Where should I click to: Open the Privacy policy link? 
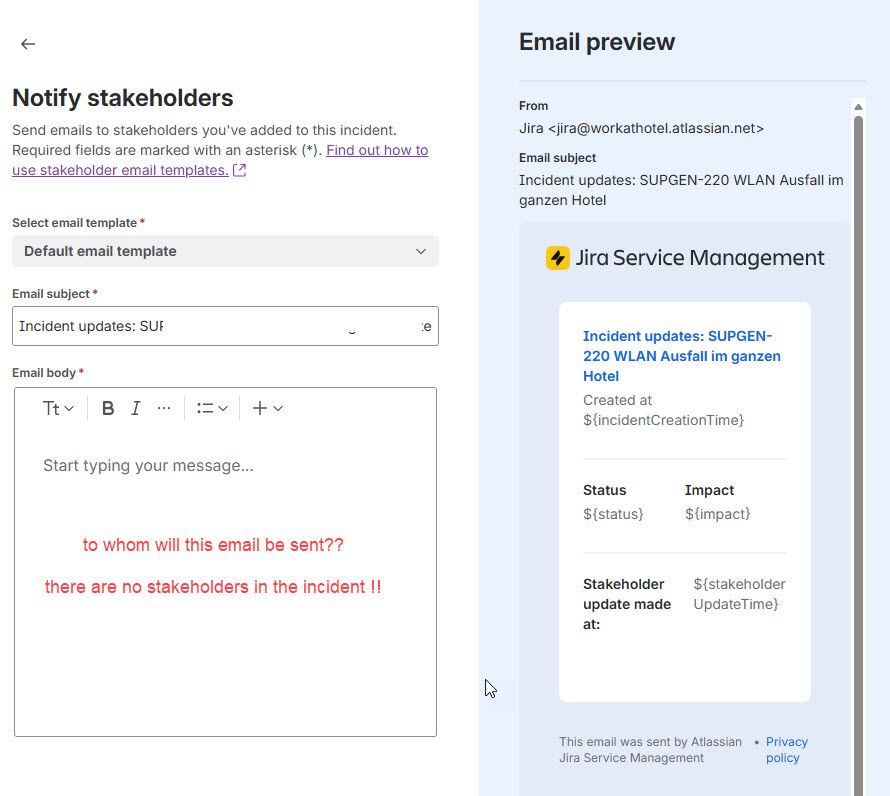point(786,749)
